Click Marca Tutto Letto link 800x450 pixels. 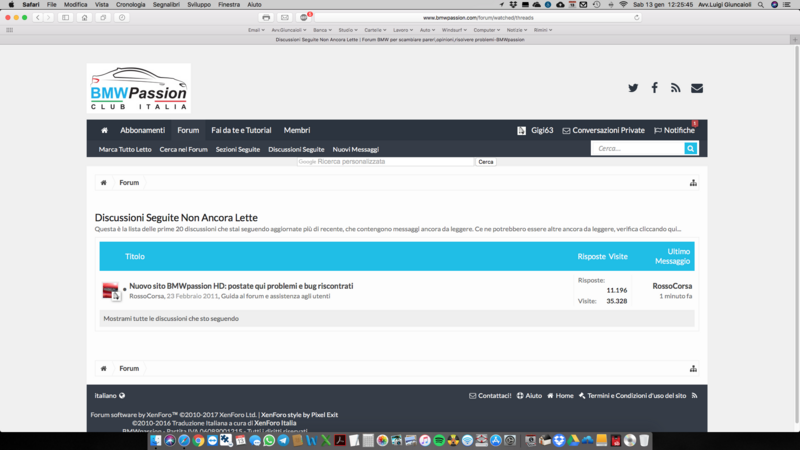point(125,149)
